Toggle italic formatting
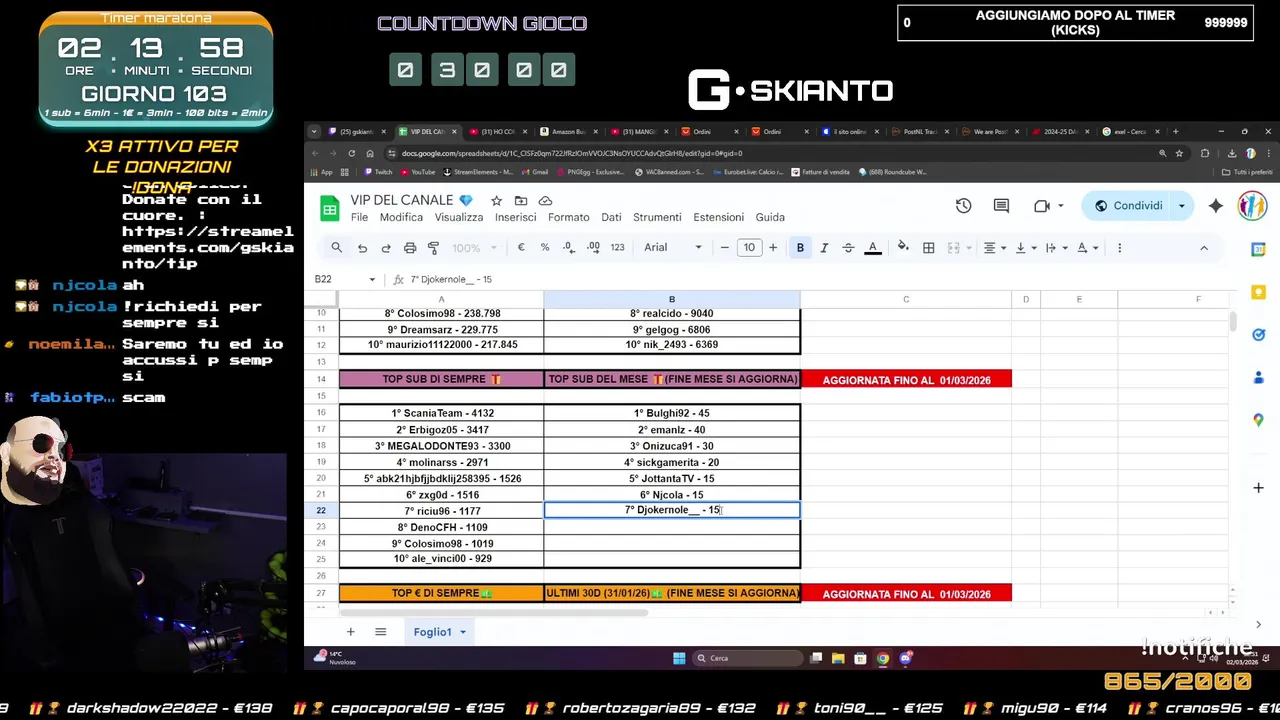 click(x=824, y=248)
